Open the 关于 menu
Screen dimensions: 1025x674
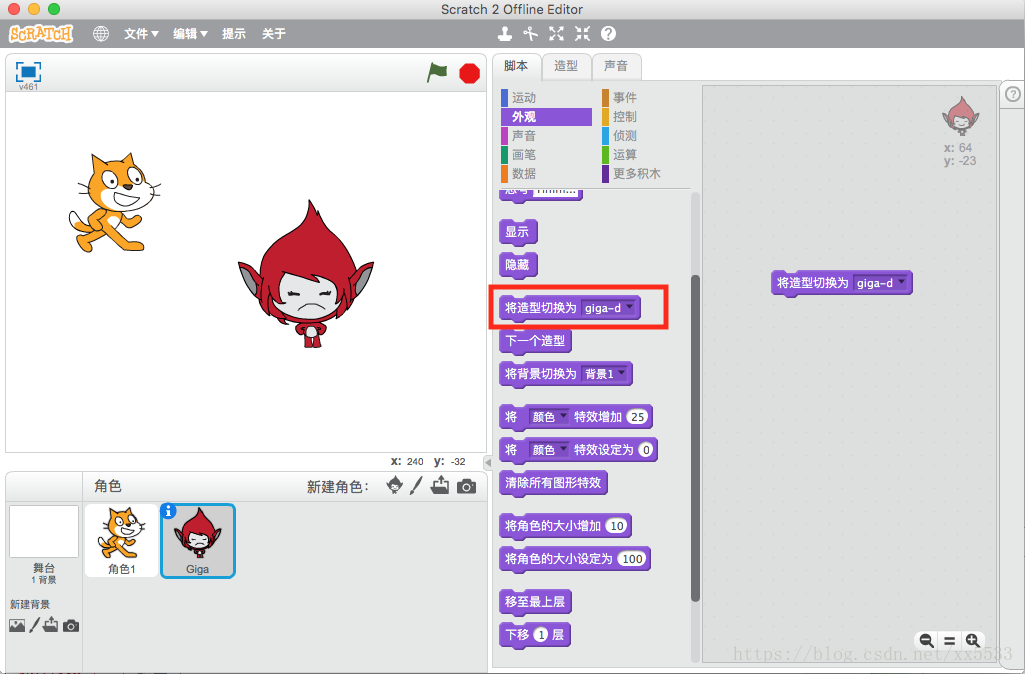(x=274, y=33)
